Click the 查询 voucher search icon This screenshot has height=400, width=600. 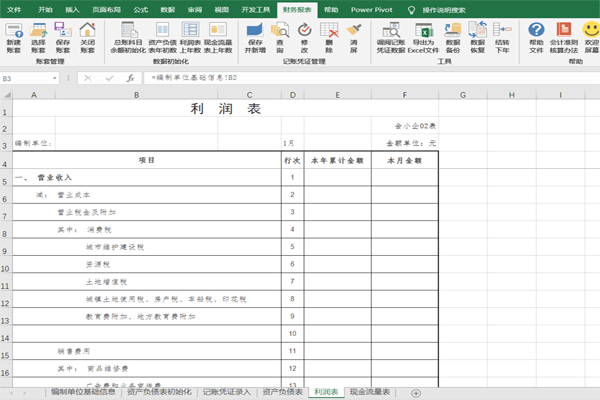[280, 38]
